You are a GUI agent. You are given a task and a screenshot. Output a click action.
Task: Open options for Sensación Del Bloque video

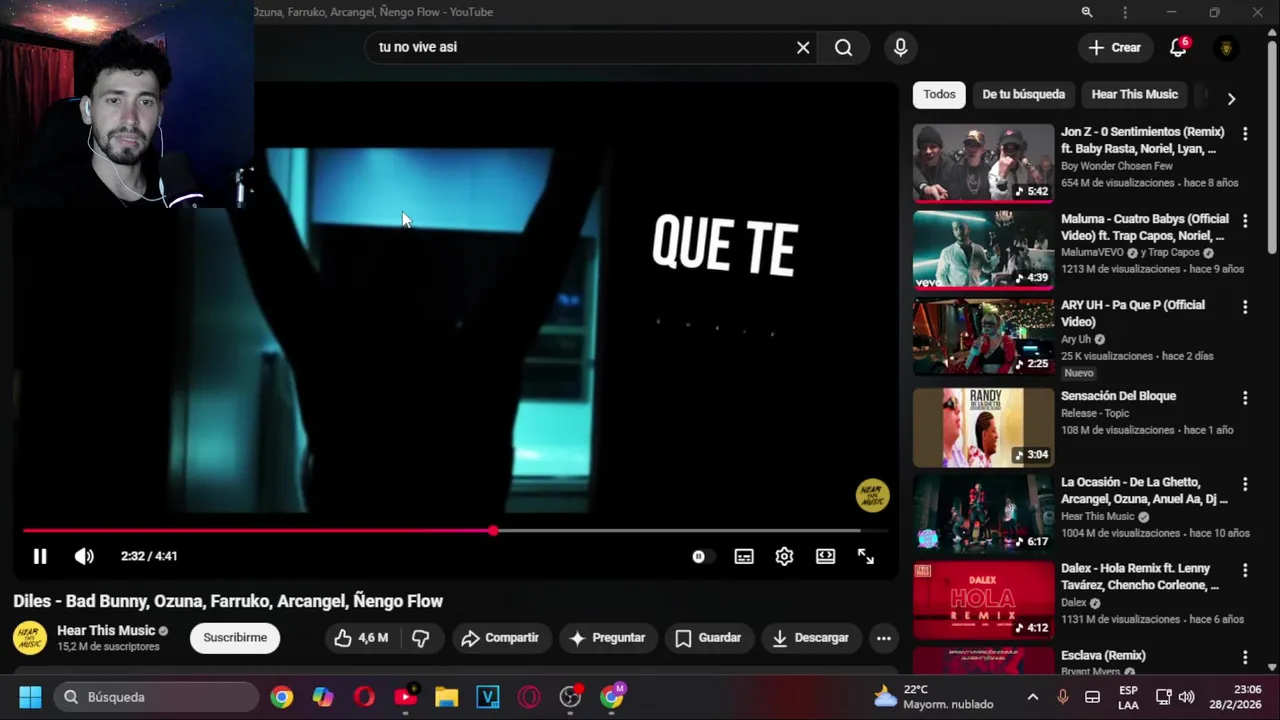coord(1245,397)
